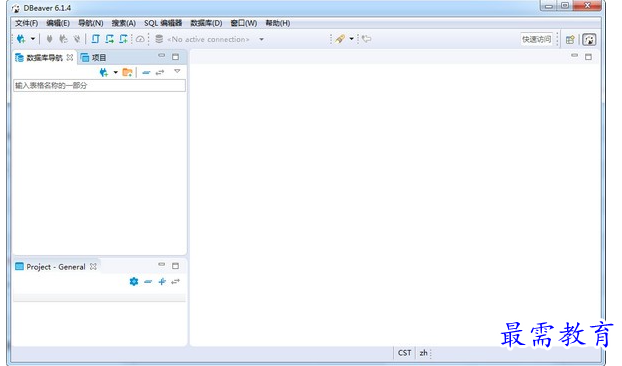Click the highlighter search marker icon
Viewport: 622px width, 366px height.
click(x=340, y=39)
